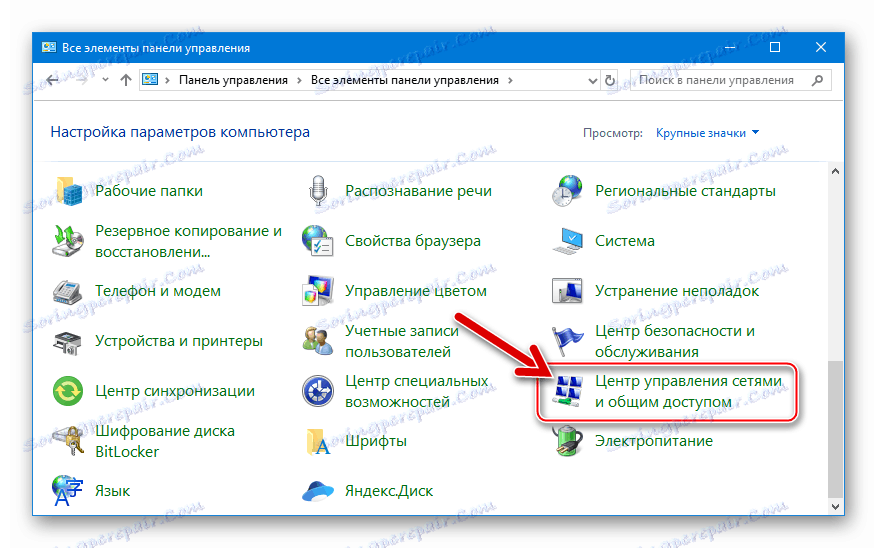Image resolution: width=877 pixels, height=548 pixels.
Task: Open the Яндекс.Диск link text
Action: [389, 491]
